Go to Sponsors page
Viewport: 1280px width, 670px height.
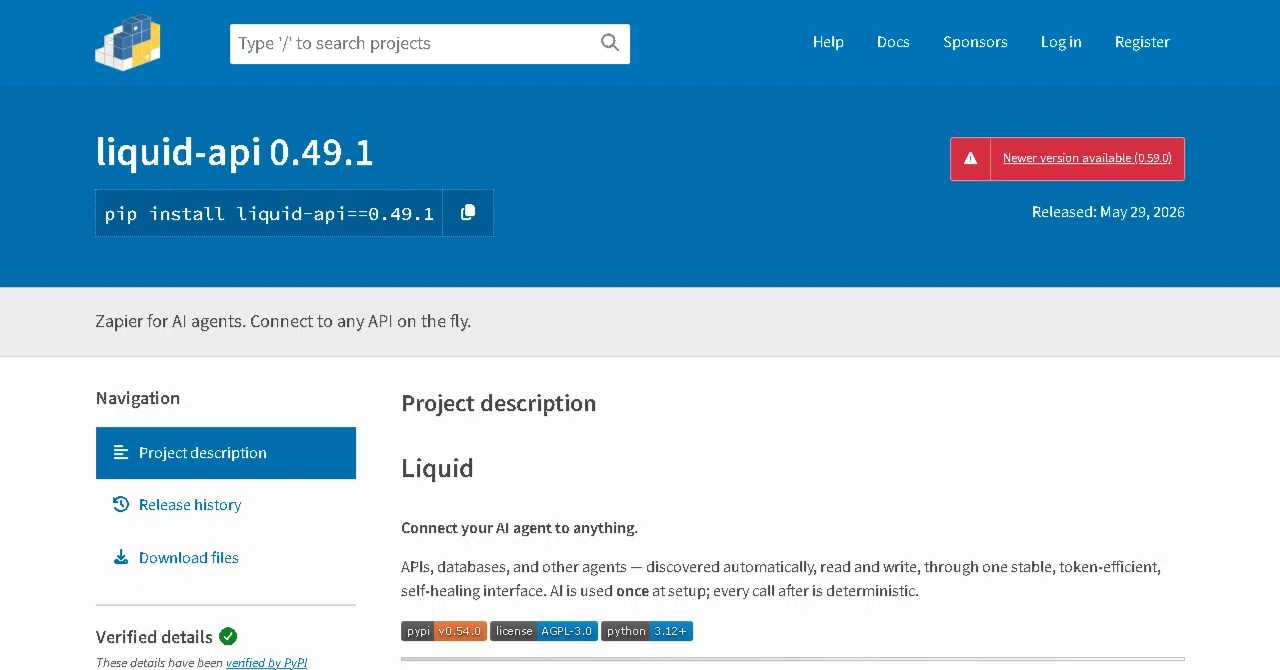(975, 42)
